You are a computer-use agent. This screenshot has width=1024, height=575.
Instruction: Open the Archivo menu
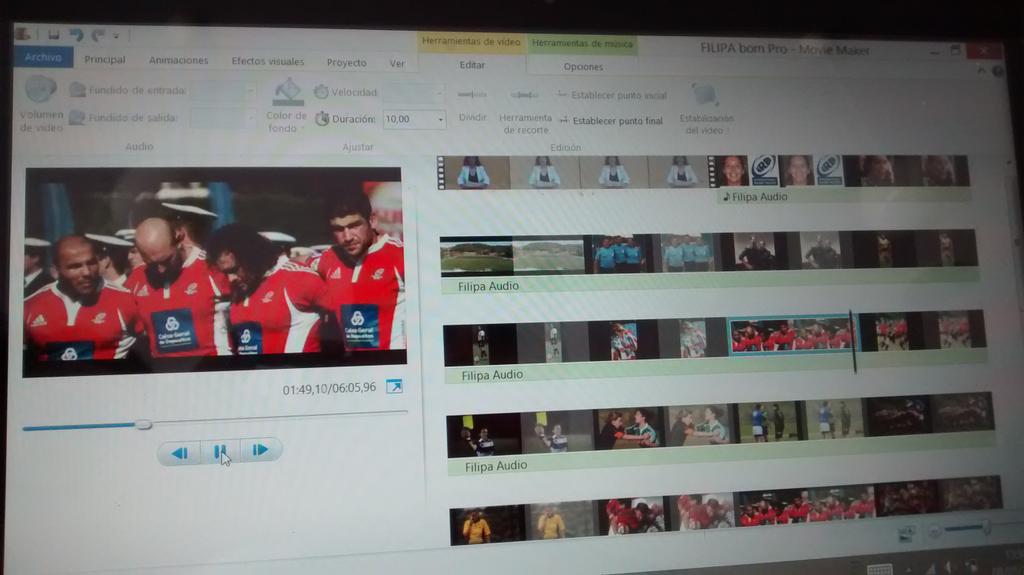click(x=43, y=57)
